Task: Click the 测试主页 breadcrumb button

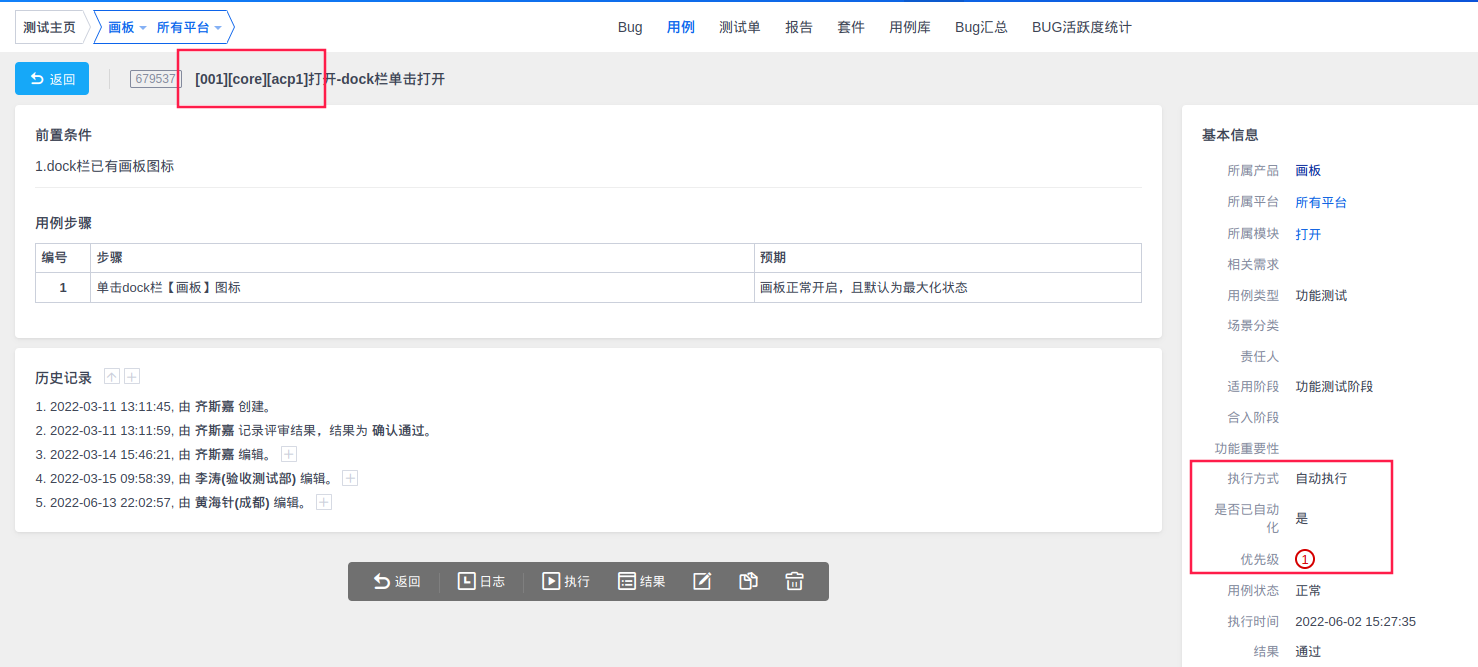Action: 49,27
